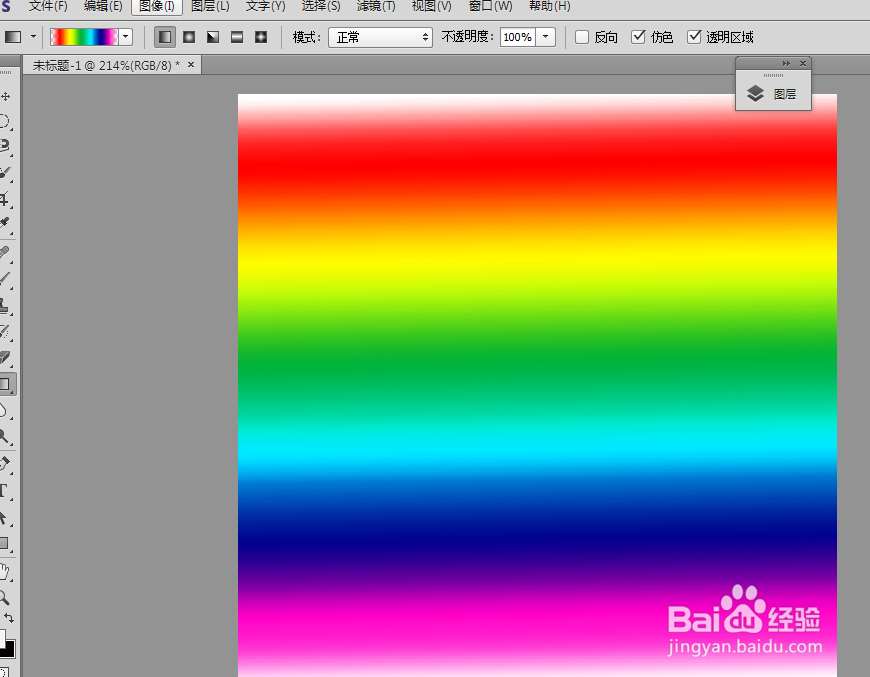870x677 pixels.
Task: Open the gradient picker dropdown arrow
Action: tap(126, 37)
